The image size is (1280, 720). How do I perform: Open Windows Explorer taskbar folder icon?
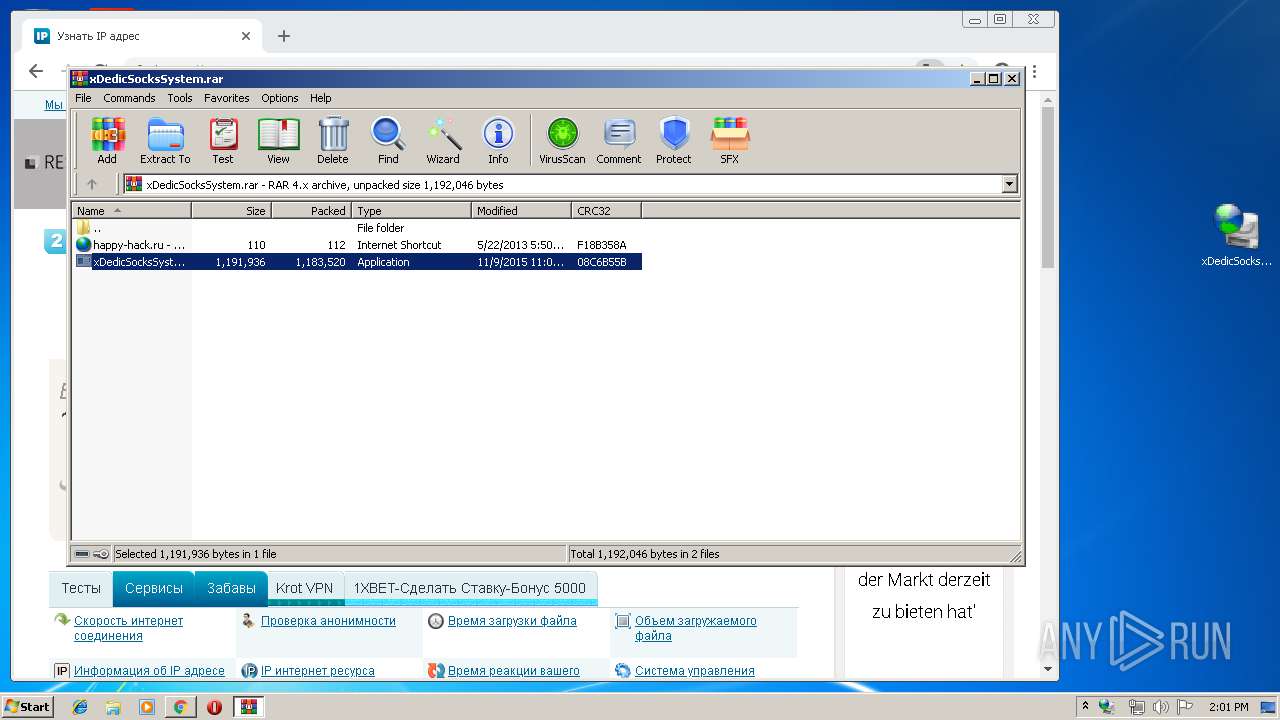(x=113, y=707)
